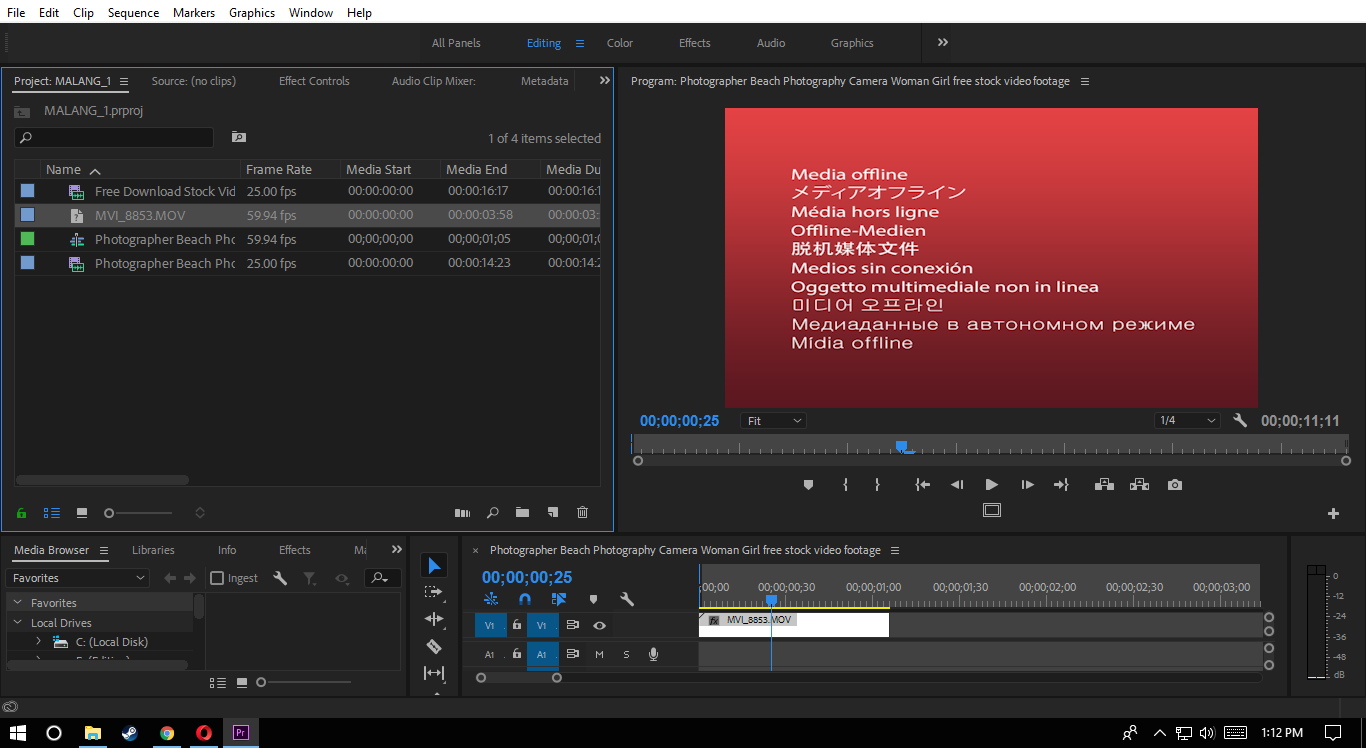
Task: Select the Track Select Forward tool
Action: coord(434,592)
